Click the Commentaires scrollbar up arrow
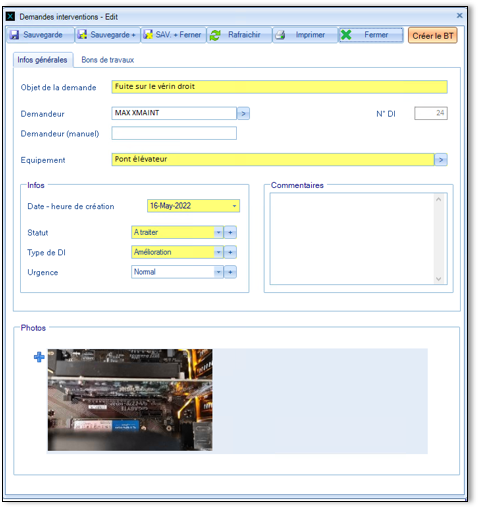Image resolution: width=478 pixels, height=508 pixels. point(438,199)
